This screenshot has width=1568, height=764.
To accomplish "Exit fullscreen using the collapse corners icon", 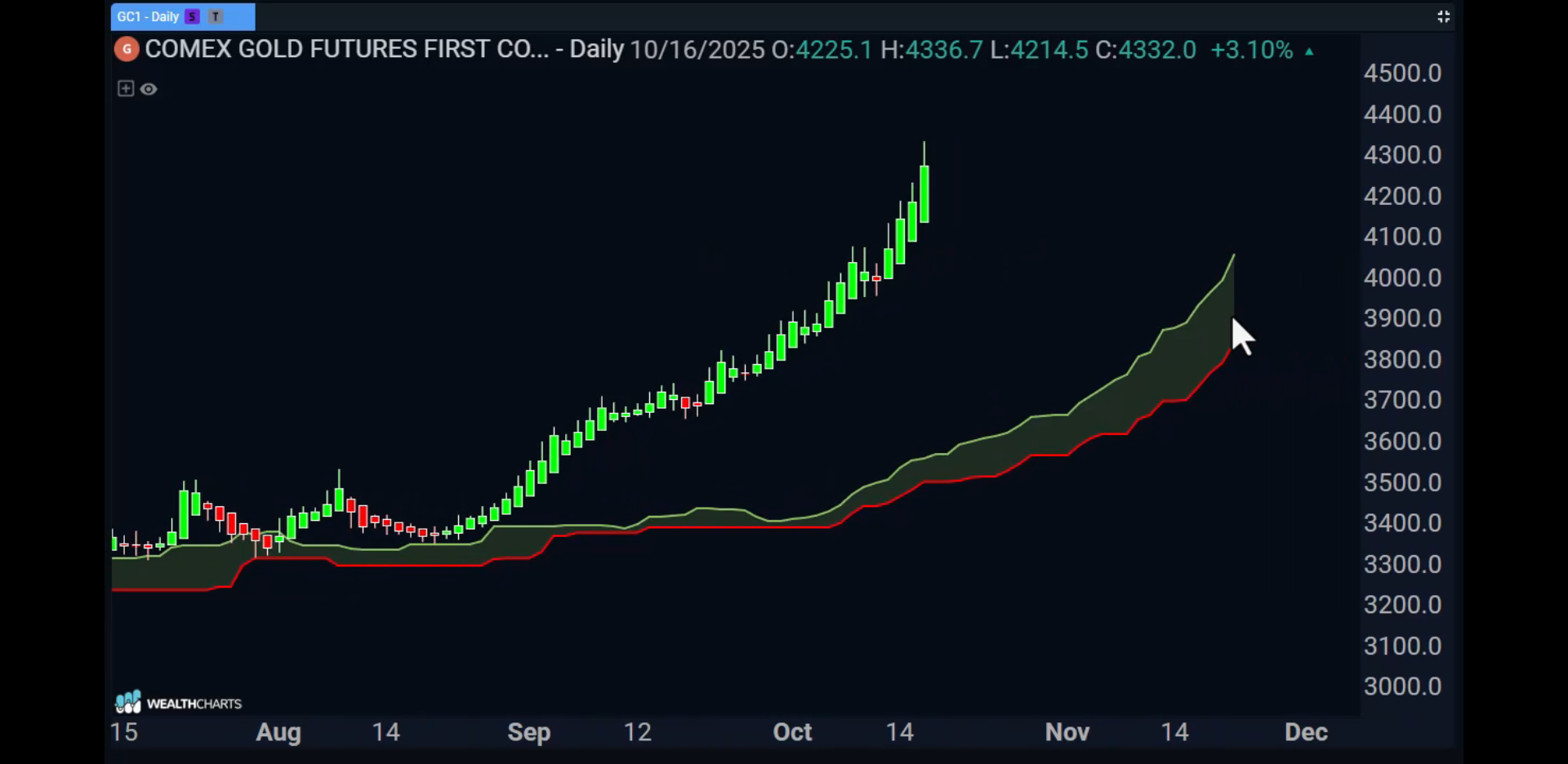I will pos(1443,16).
